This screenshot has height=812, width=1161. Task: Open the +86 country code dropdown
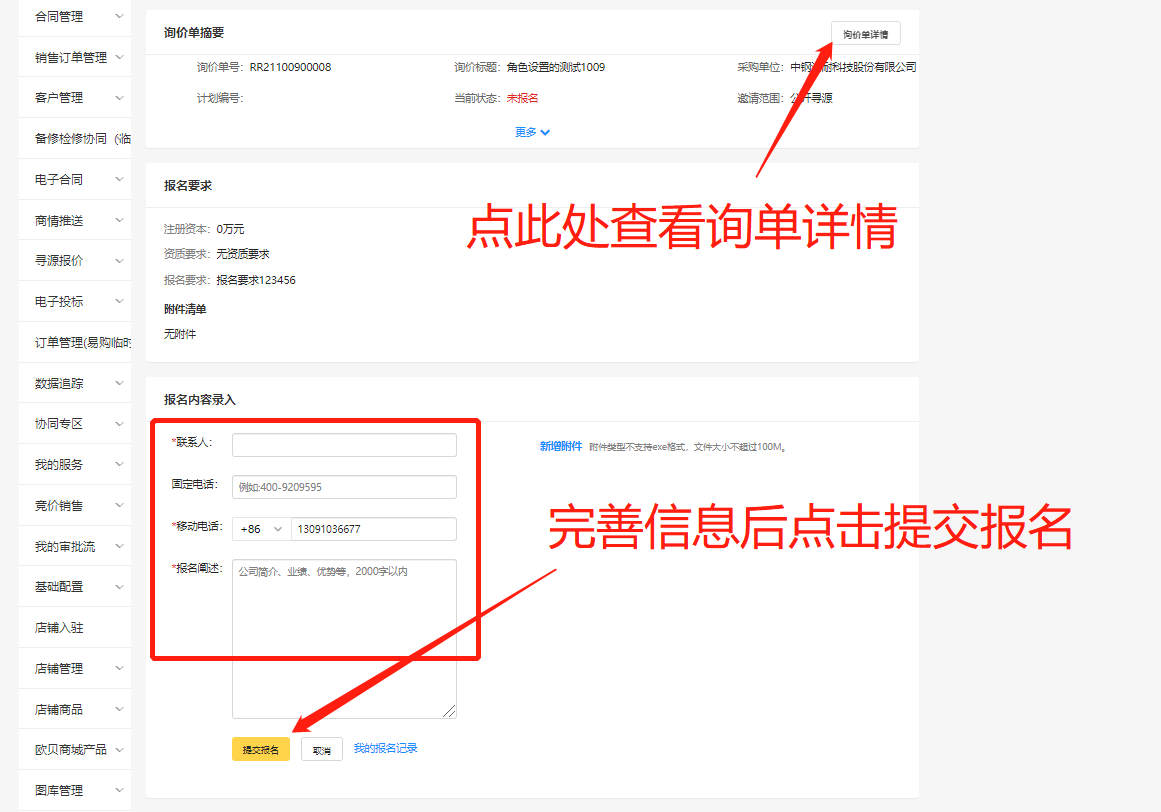click(x=261, y=529)
